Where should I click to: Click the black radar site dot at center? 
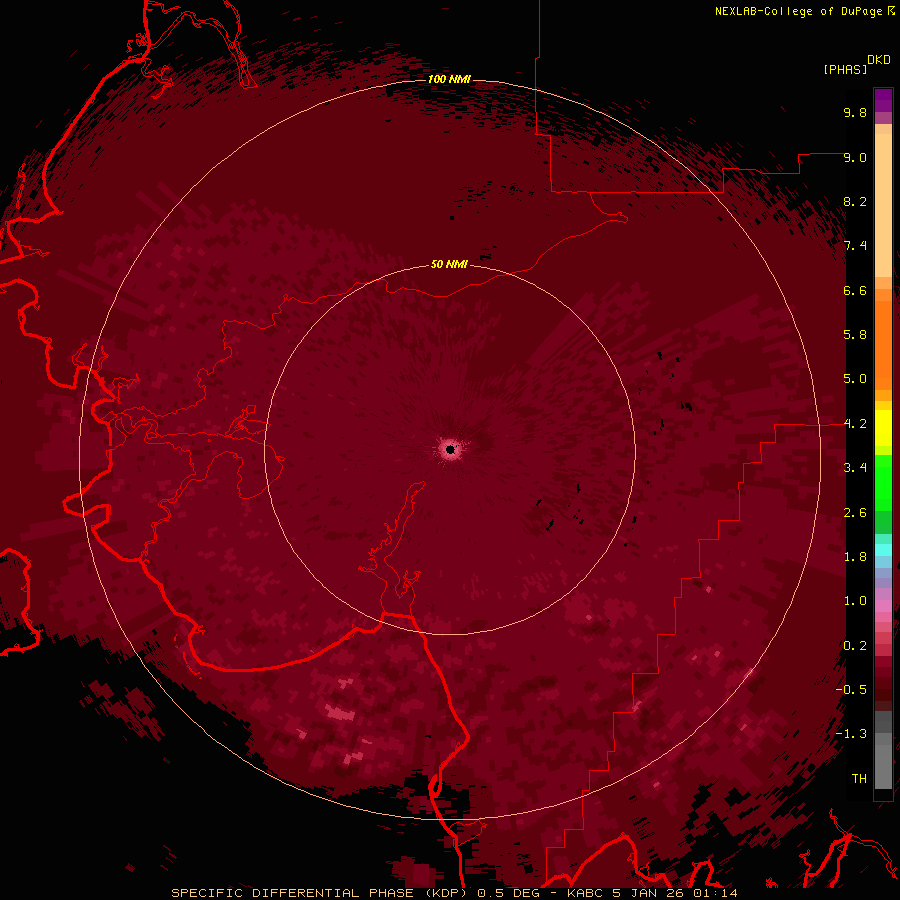tap(451, 449)
